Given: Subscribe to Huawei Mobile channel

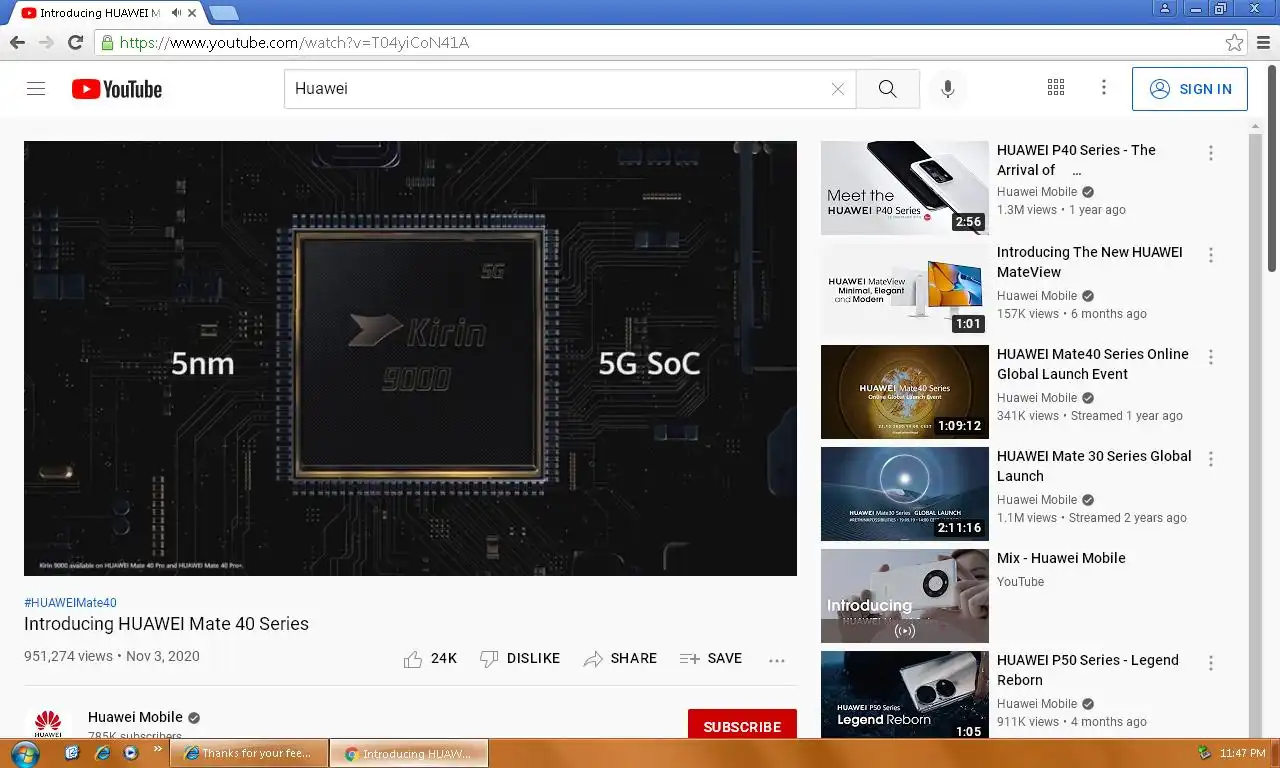Looking at the screenshot, I should coord(742,726).
